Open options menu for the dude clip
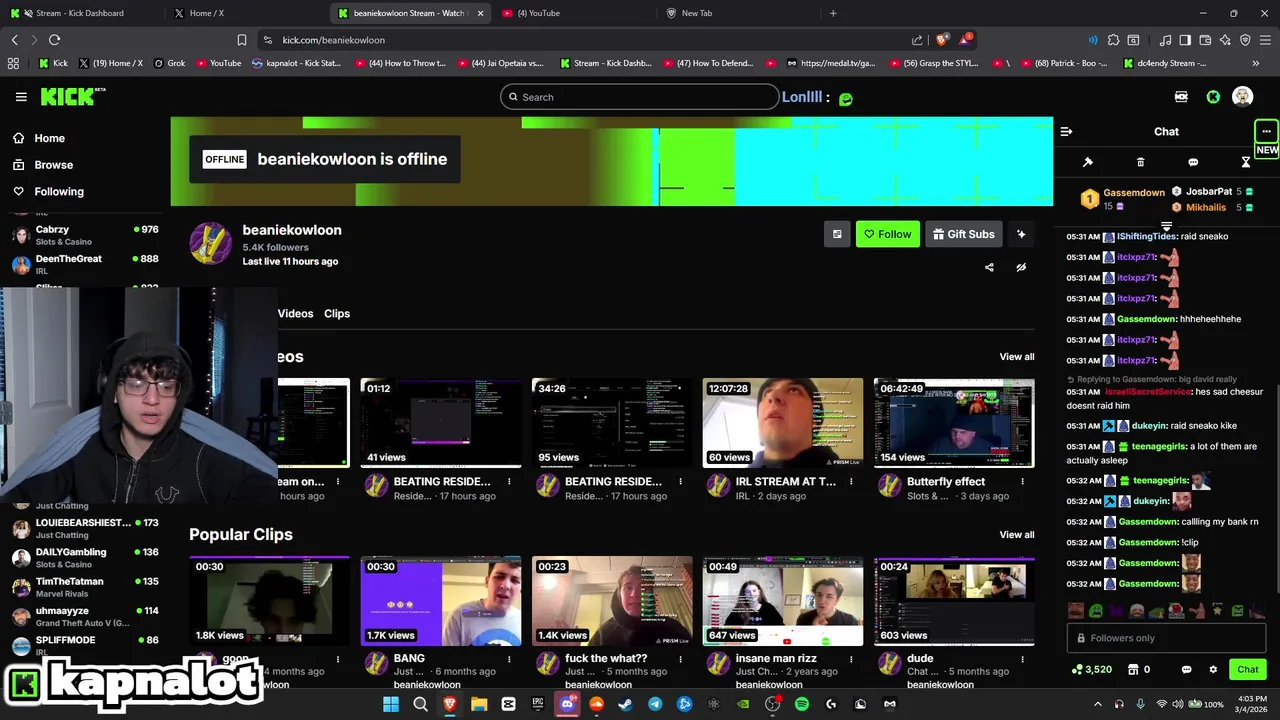The height and width of the screenshot is (720, 1280). pos(1022,659)
